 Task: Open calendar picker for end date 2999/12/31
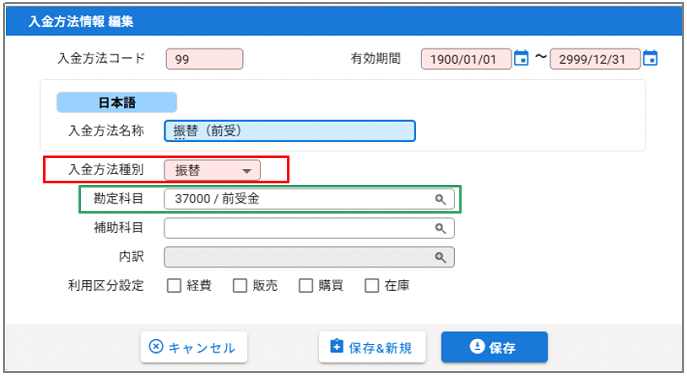(650, 58)
